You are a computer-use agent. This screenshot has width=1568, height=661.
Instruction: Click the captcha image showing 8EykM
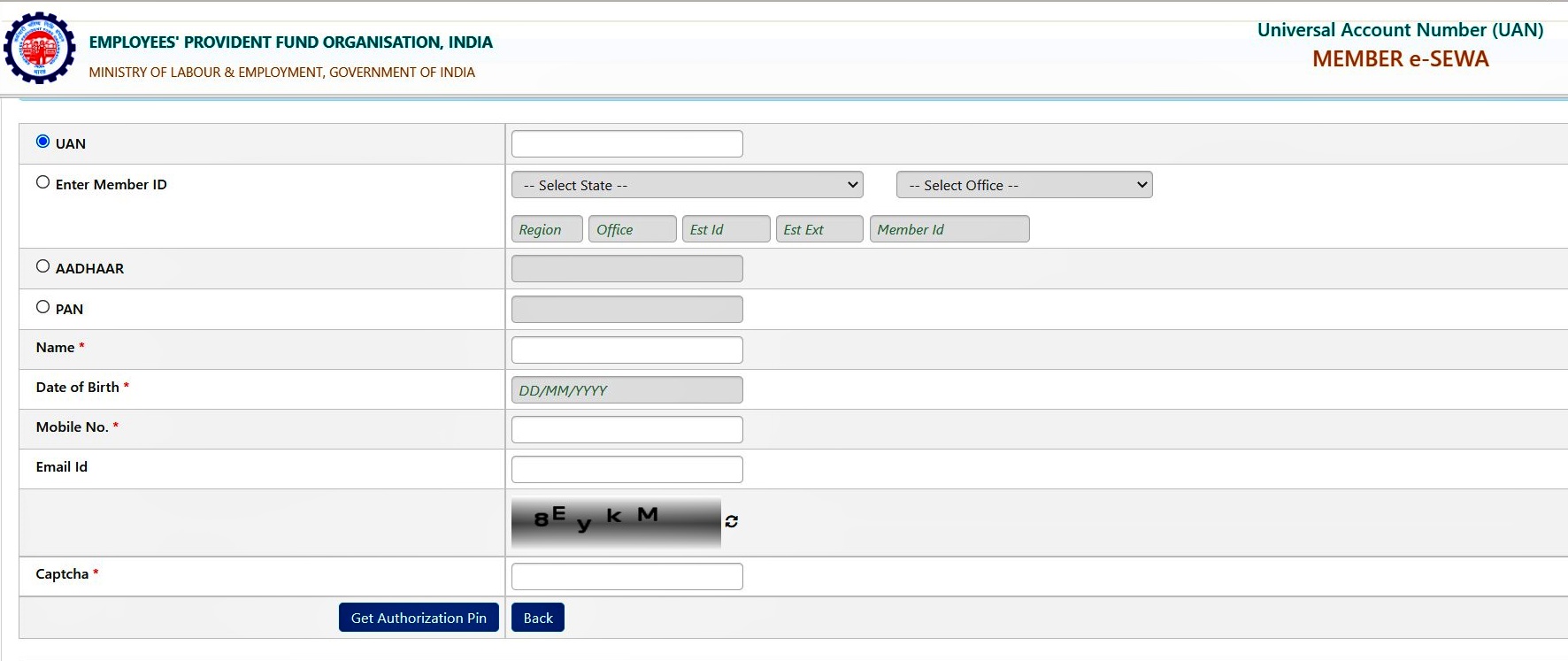click(616, 523)
